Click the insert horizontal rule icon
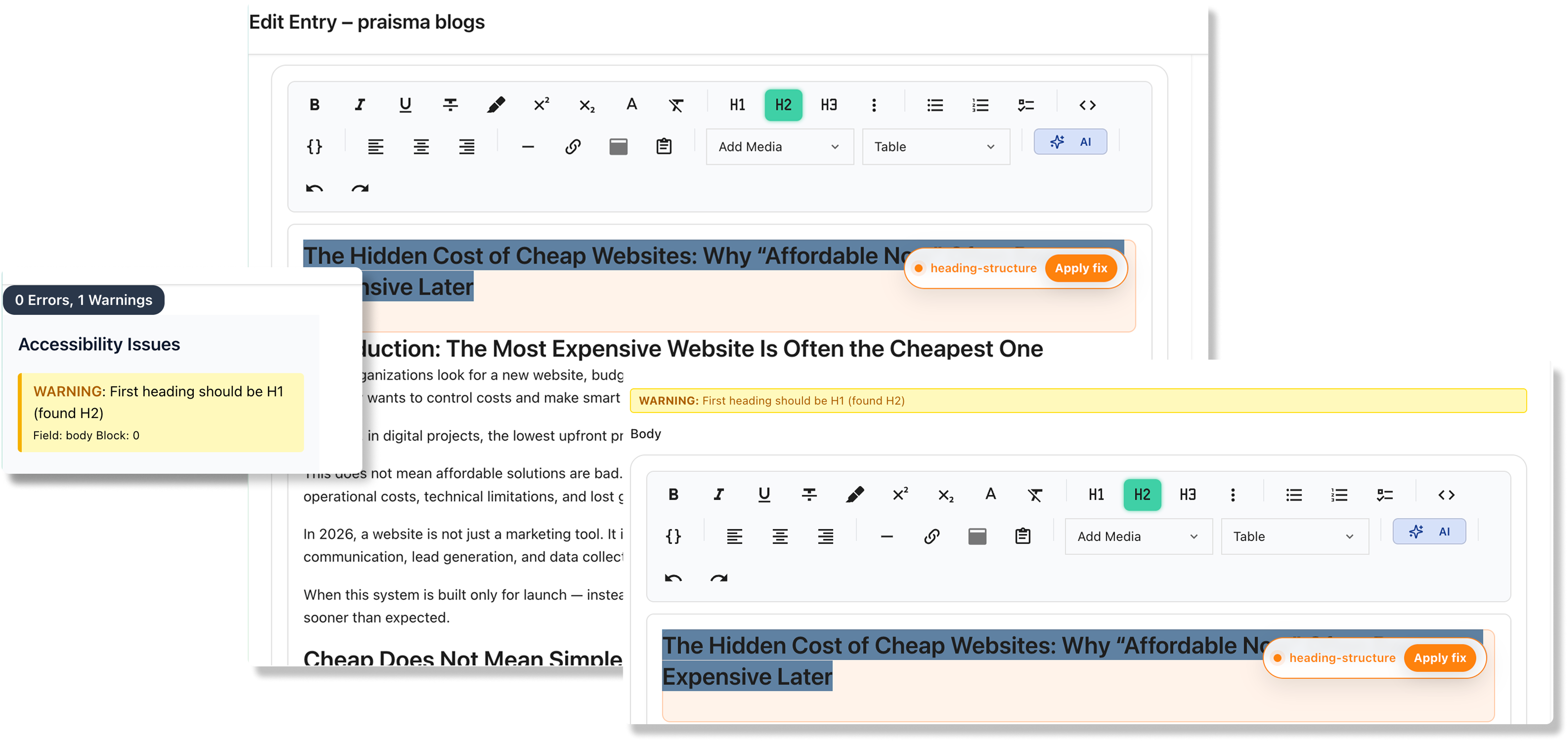 (527, 146)
